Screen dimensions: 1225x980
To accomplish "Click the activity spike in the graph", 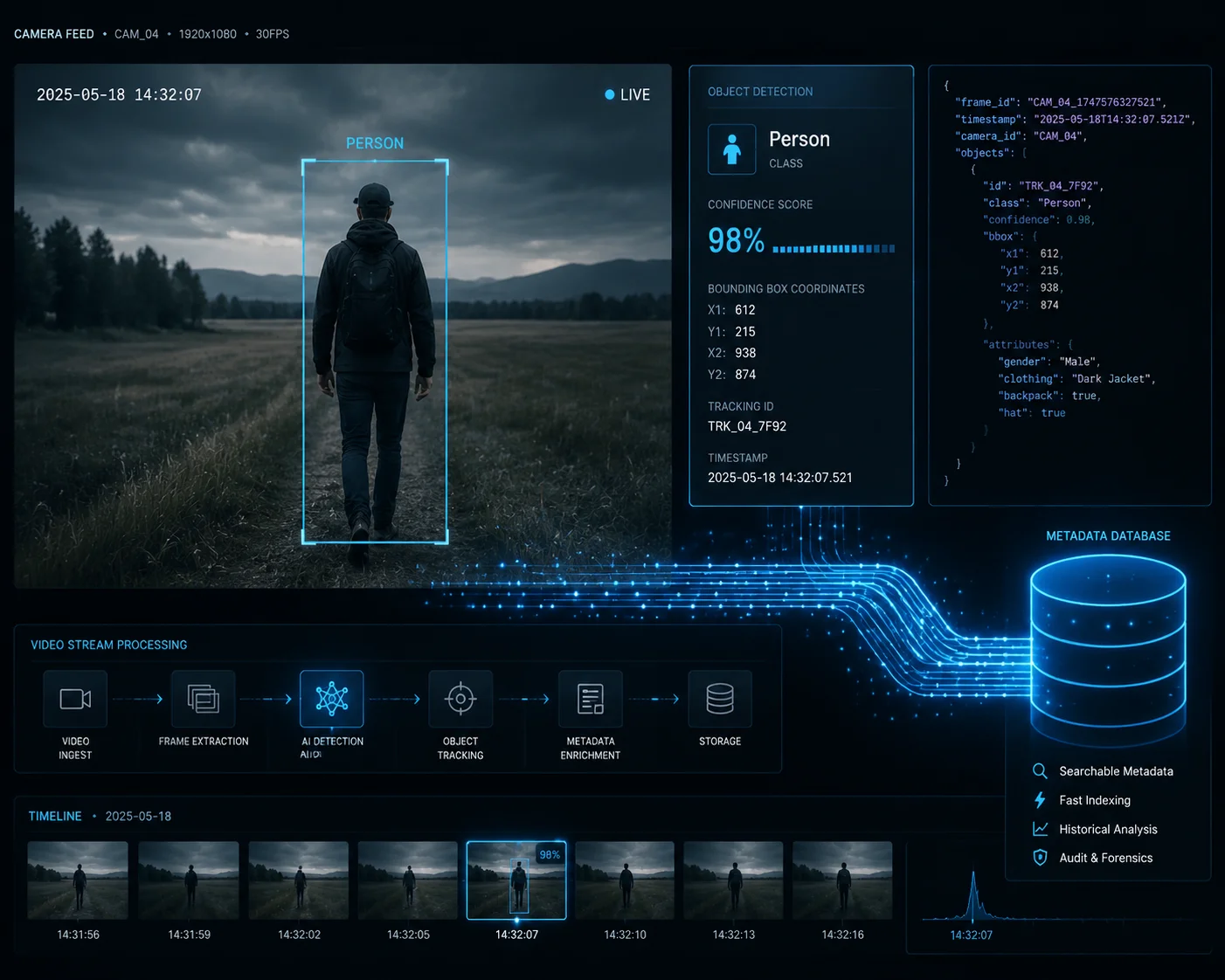I will pyautogui.click(x=972, y=895).
